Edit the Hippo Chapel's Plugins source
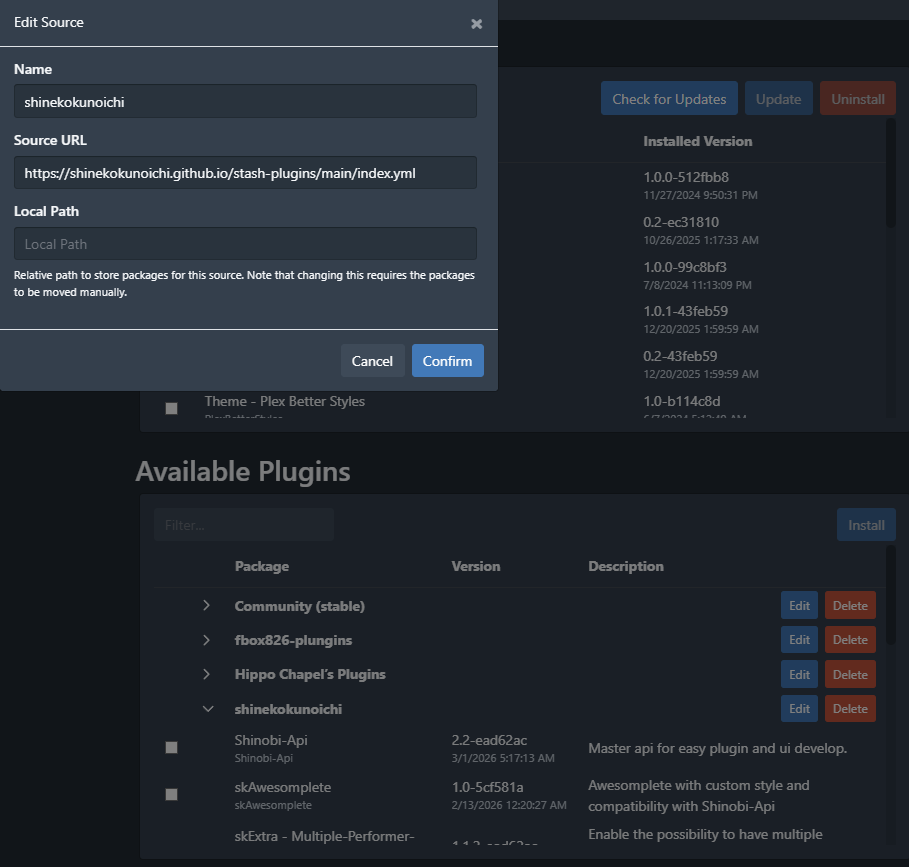The image size is (909, 867). click(x=799, y=674)
